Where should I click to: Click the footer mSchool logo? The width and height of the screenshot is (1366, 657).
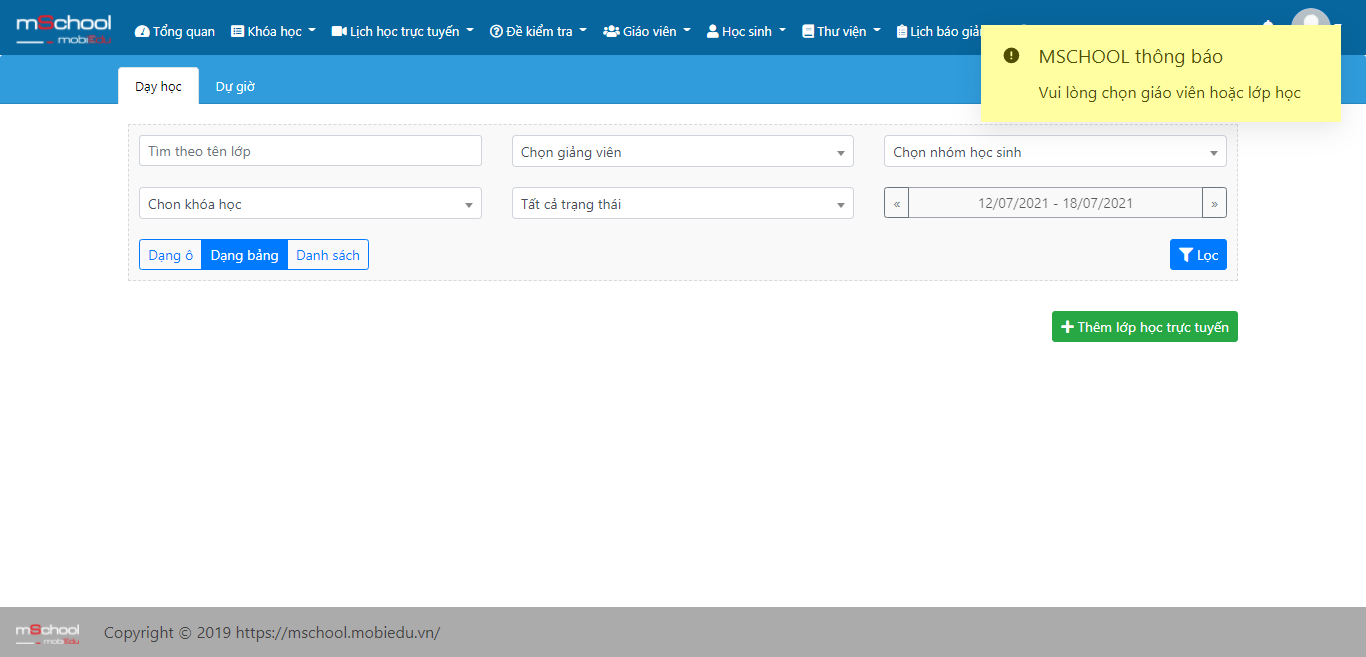47,632
